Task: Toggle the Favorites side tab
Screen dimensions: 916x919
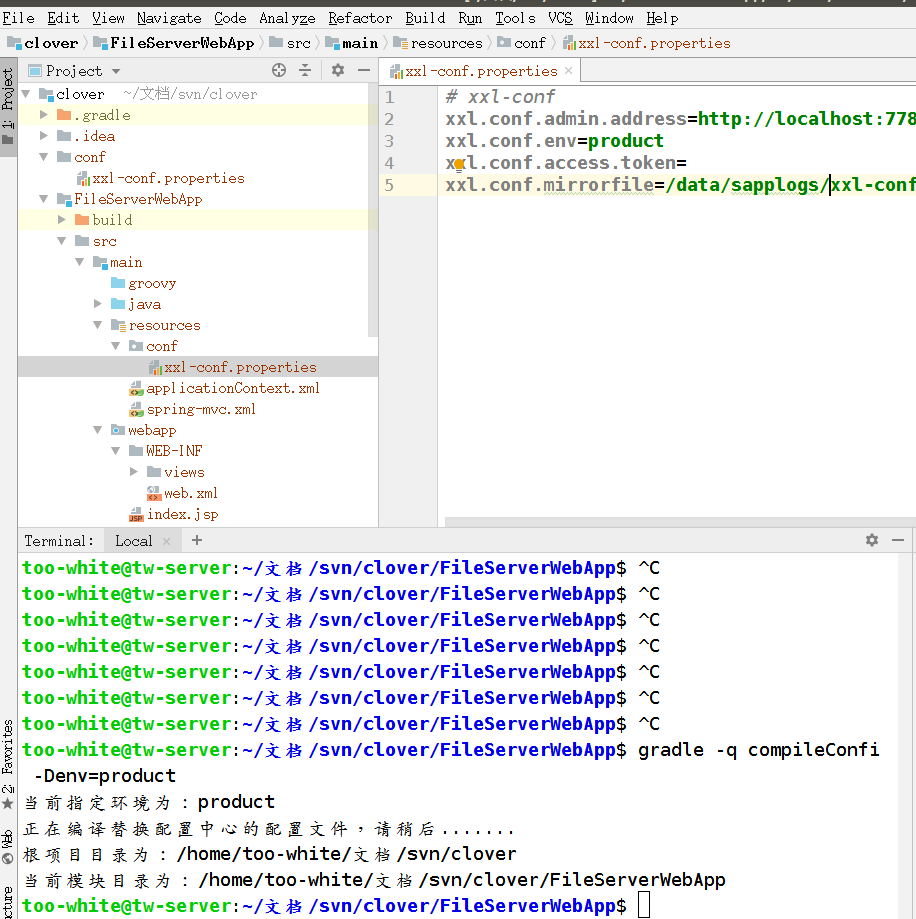Action: tap(8, 763)
